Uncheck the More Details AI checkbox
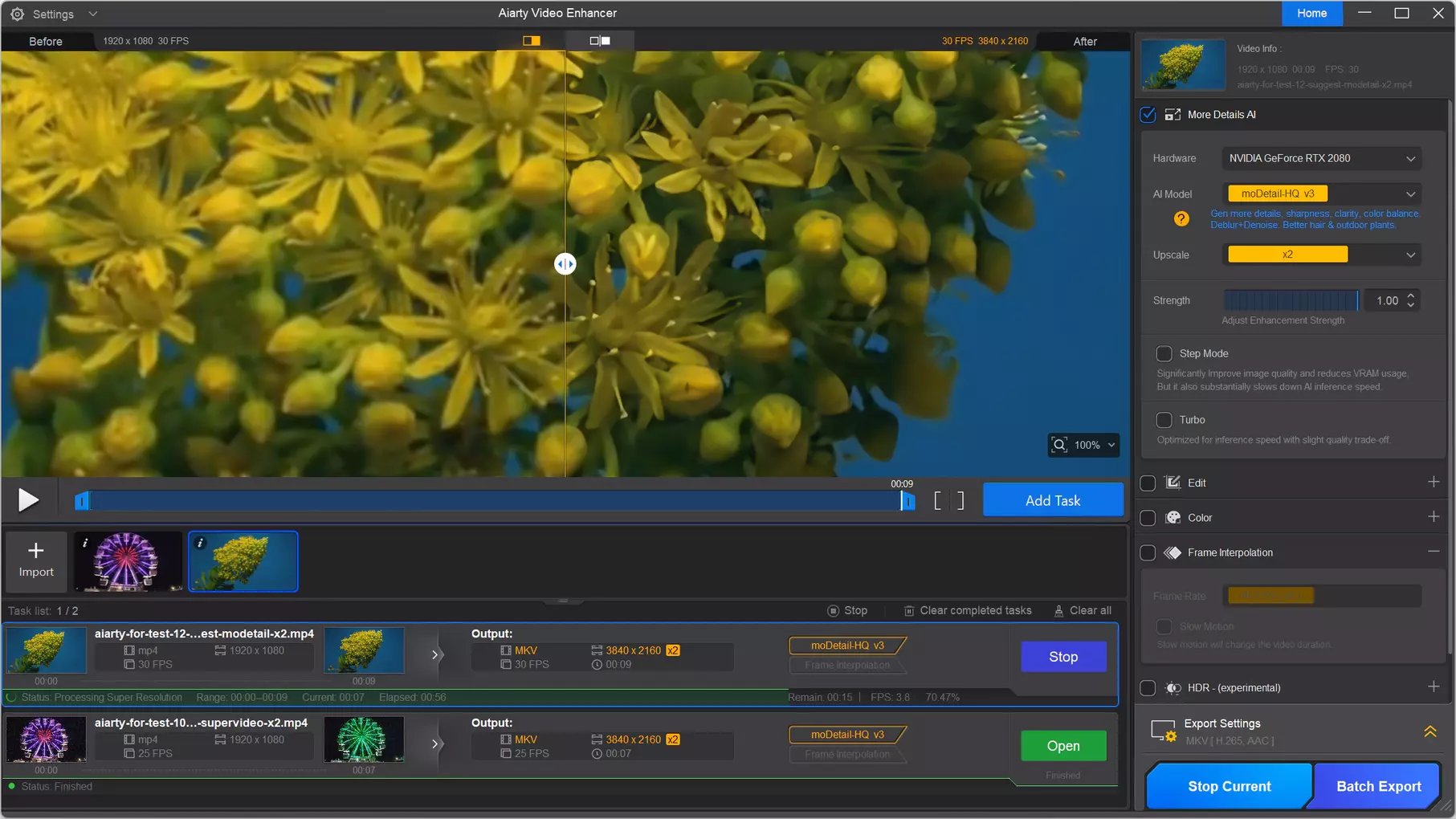Screen dimensions: 1456x819 tap(1148, 115)
